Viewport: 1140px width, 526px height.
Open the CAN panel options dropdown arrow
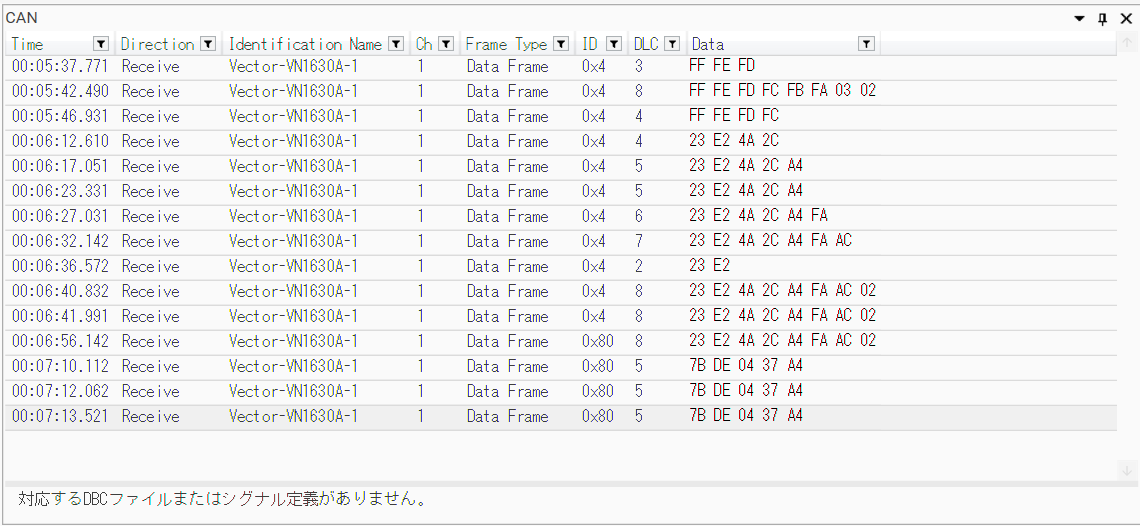(1080, 19)
